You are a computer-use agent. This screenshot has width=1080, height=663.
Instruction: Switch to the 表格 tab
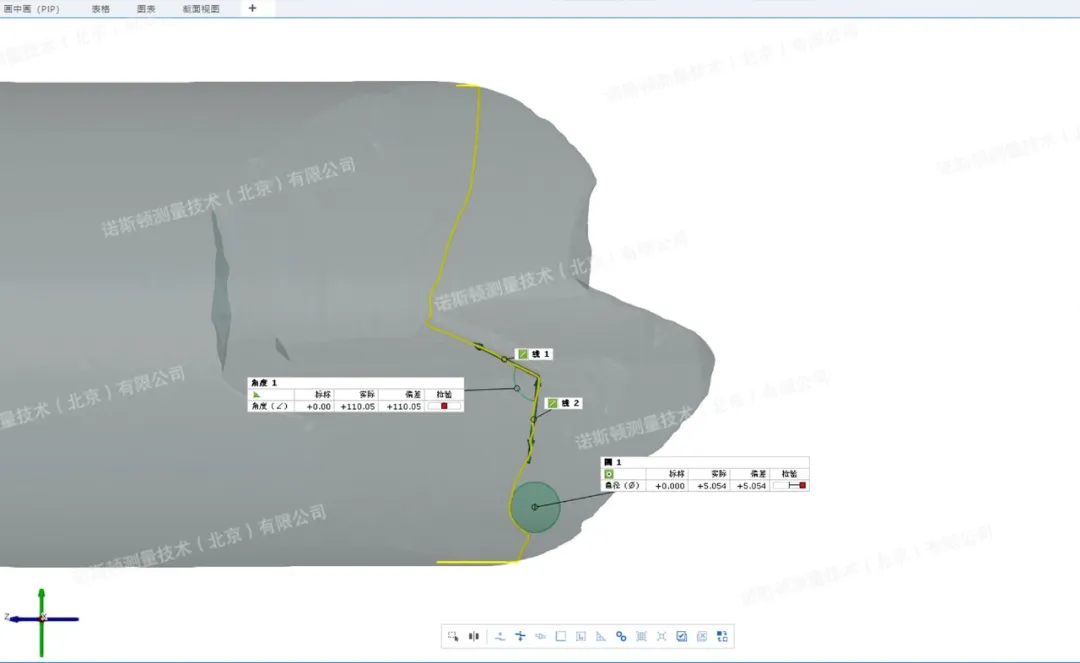pyautogui.click(x=101, y=9)
